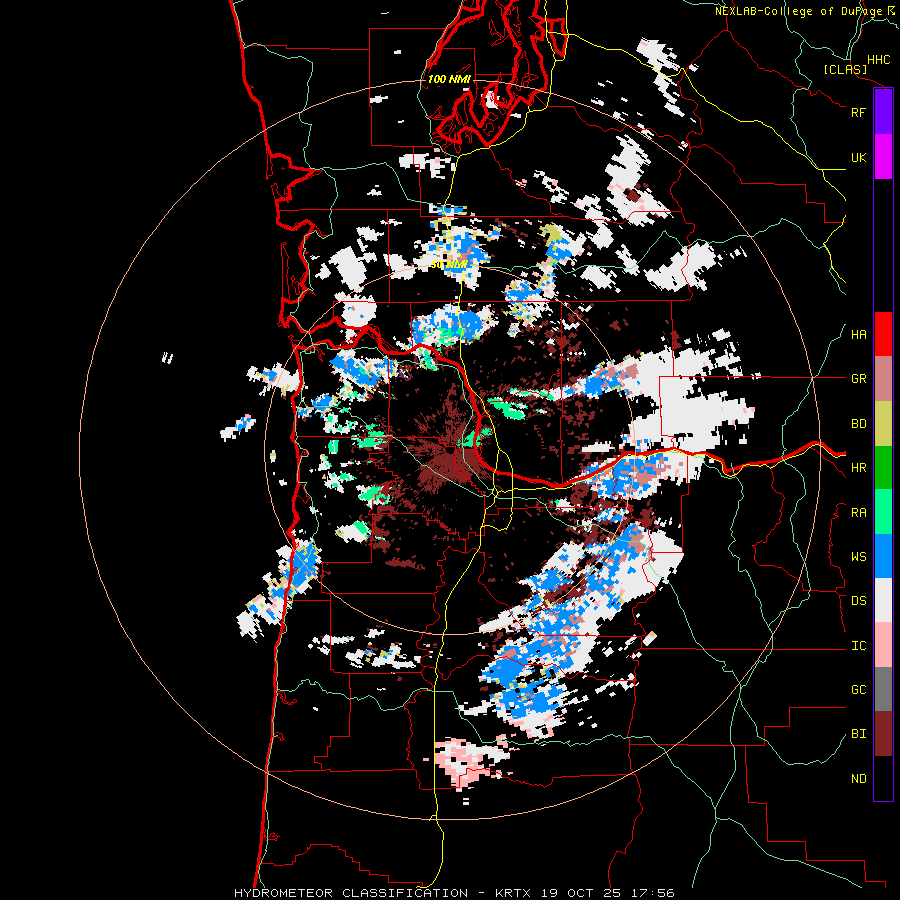Click the DS legend label
The width and height of the screenshot is (900, 900).
[x=858, y=601]
